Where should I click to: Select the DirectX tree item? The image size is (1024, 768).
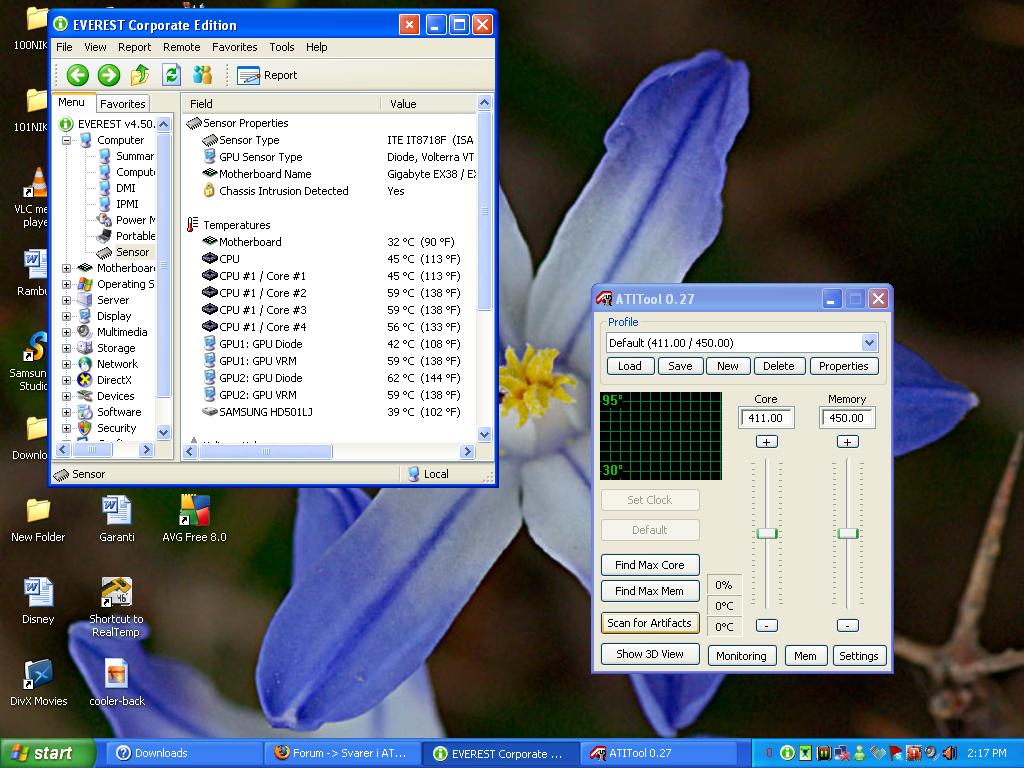pyautogui.click(x=114, y=380)
